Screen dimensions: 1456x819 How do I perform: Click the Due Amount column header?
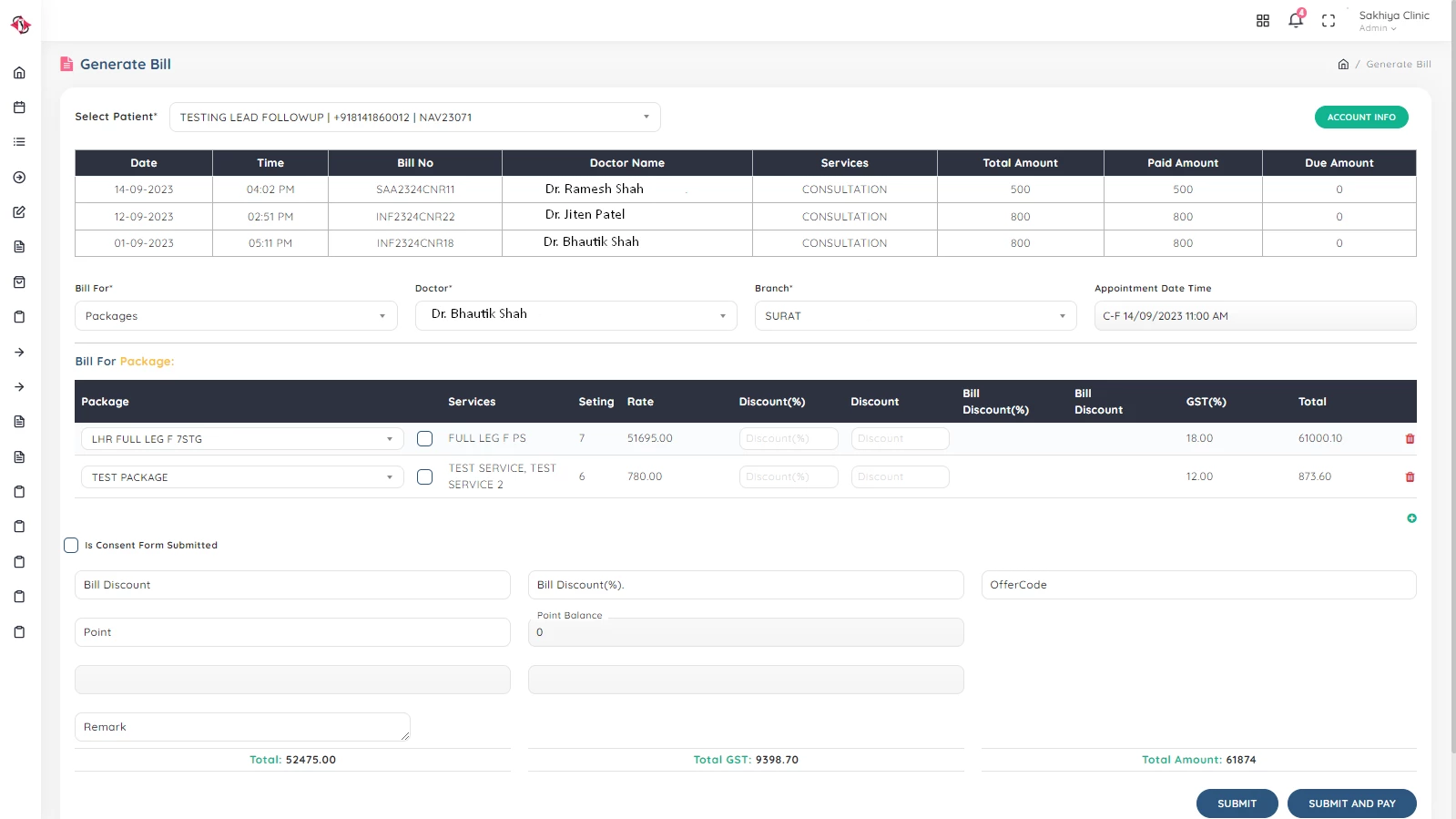click(x=1339, y=163)
